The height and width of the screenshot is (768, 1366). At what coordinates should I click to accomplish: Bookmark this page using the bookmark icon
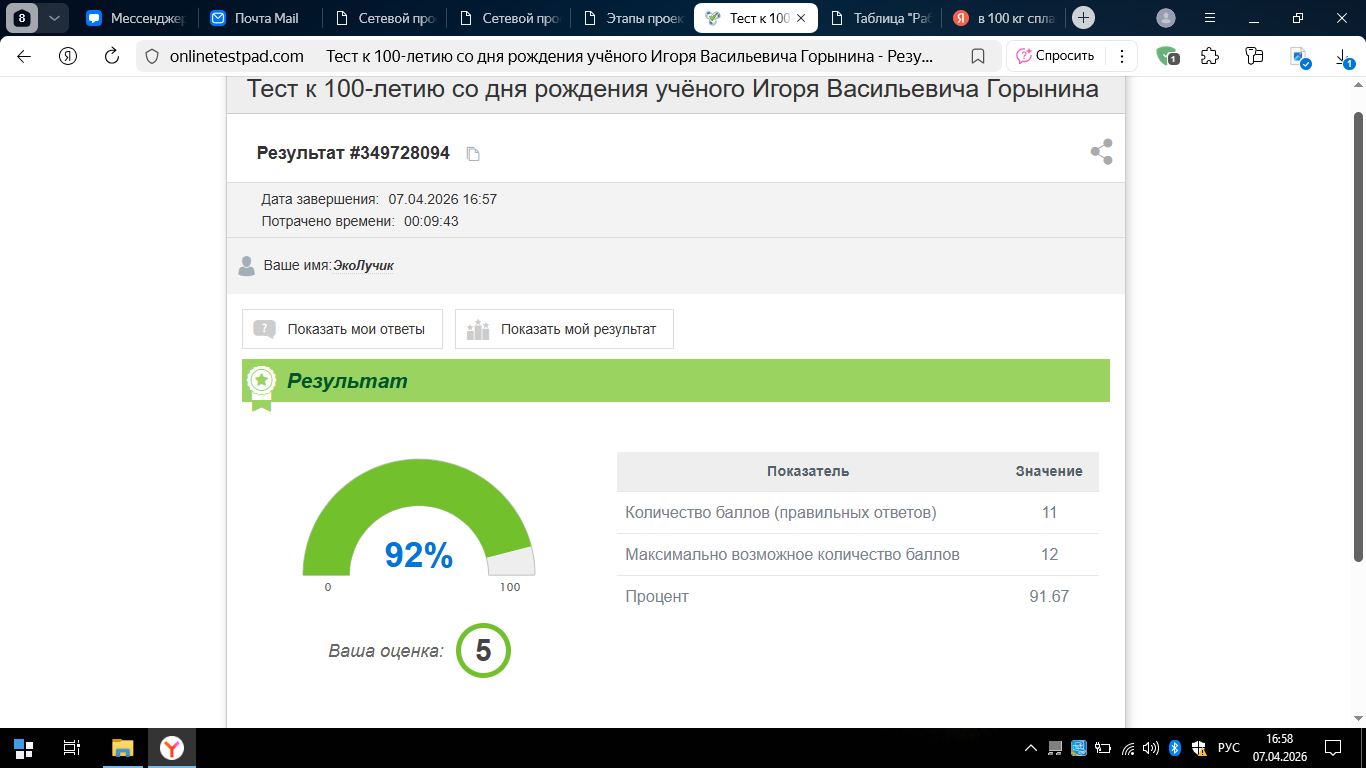[x=978, y=56]
